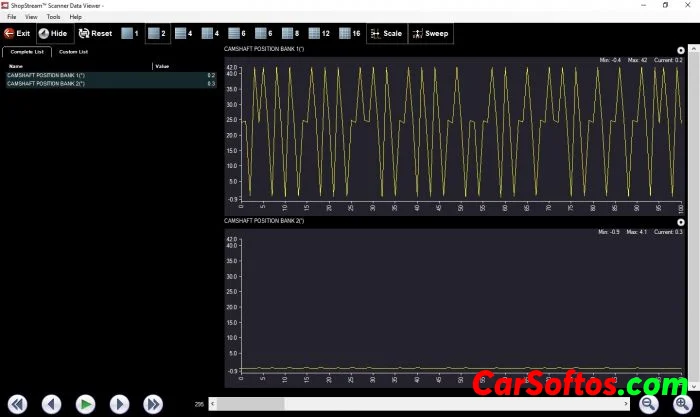Skip to the beginning of the recording

17,404
